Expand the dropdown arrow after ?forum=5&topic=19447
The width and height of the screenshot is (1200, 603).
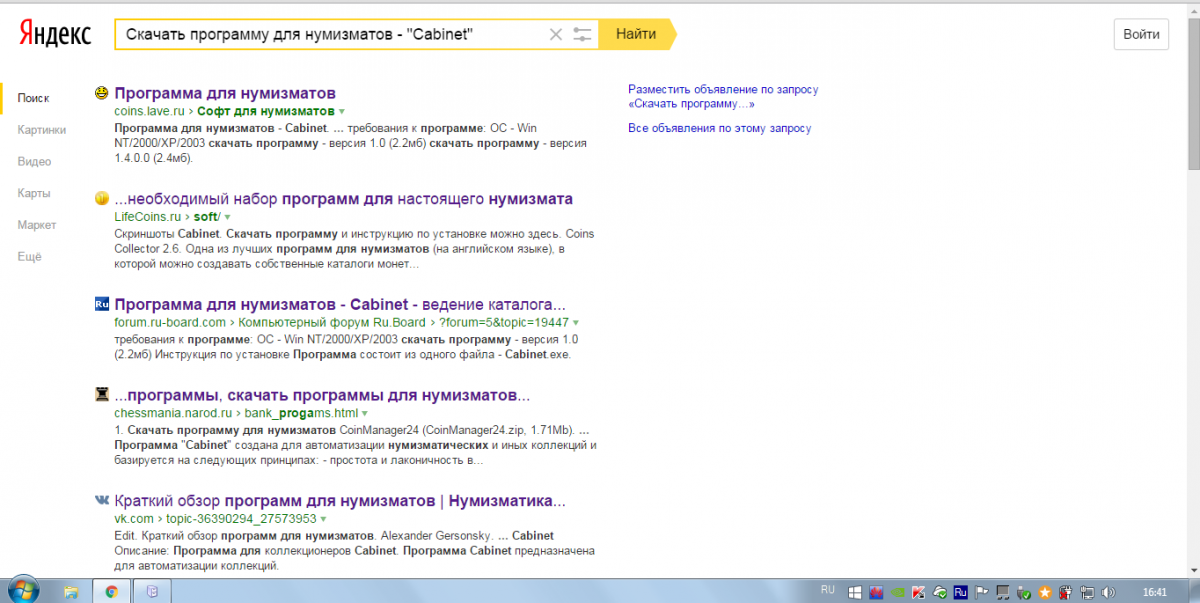coord(576,322)
